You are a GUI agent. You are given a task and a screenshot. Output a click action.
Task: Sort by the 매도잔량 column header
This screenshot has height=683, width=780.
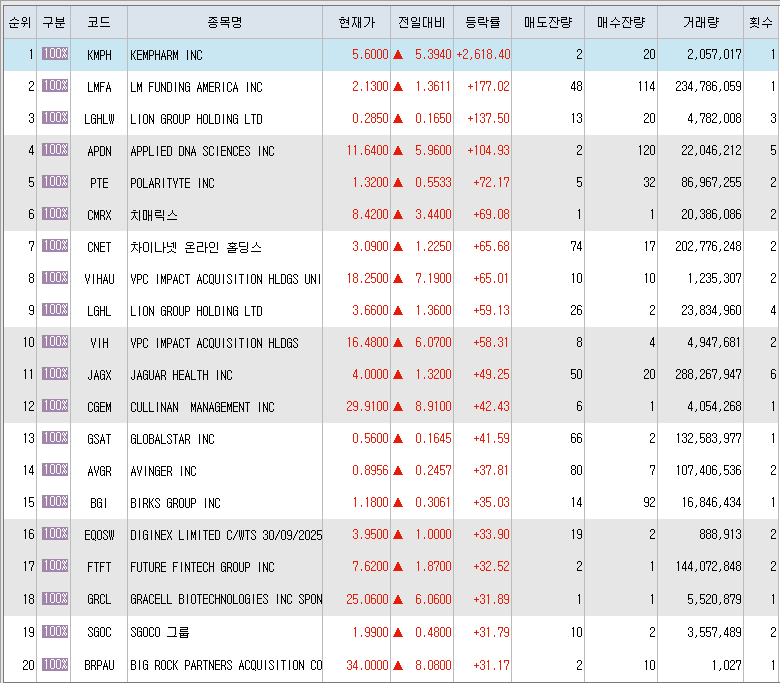point(548,22)
